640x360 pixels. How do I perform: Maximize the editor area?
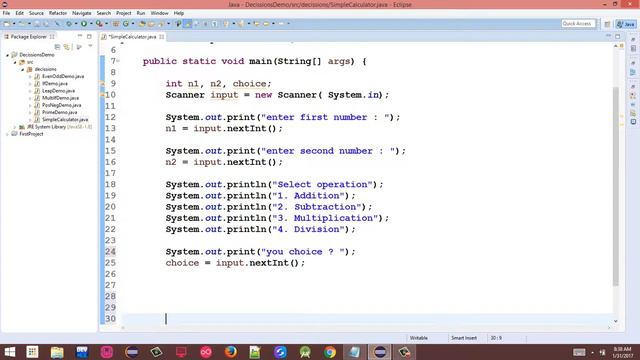pyautogui.click(x=618, y=36)
